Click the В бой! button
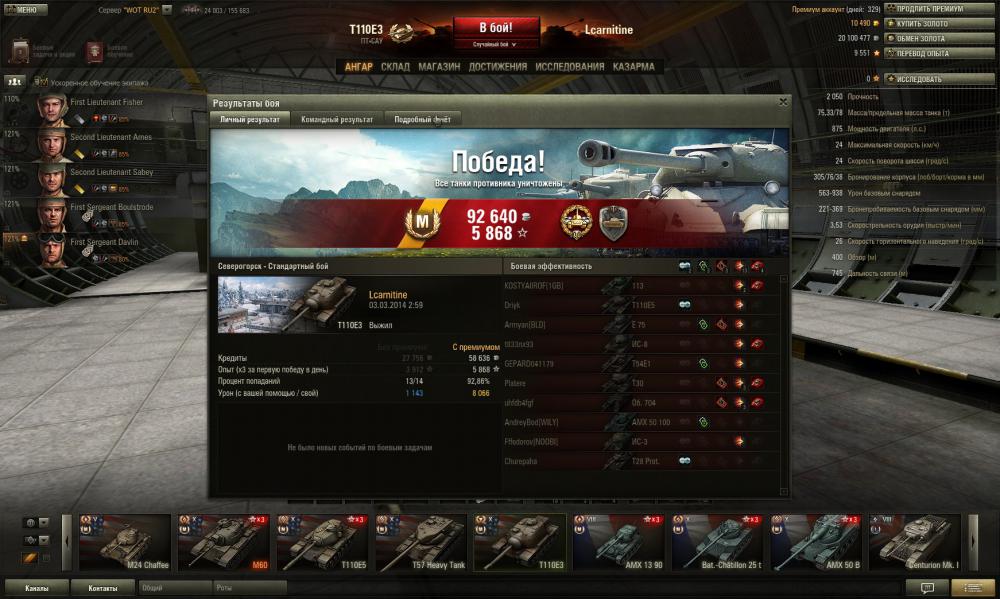The height and width of the screenshot is (599, 1000). 496,28
